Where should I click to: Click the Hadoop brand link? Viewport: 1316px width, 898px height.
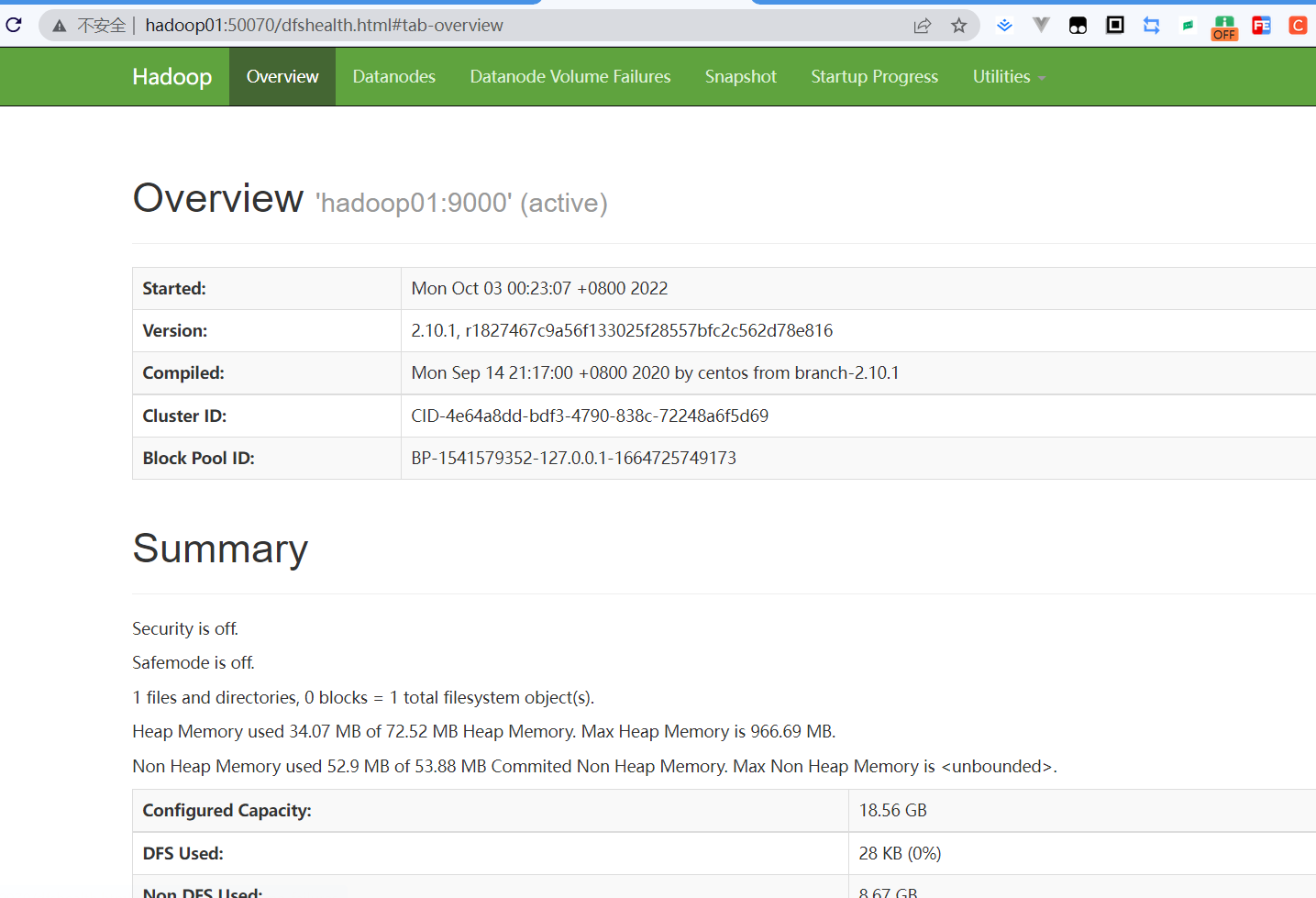tap(171, 77)
